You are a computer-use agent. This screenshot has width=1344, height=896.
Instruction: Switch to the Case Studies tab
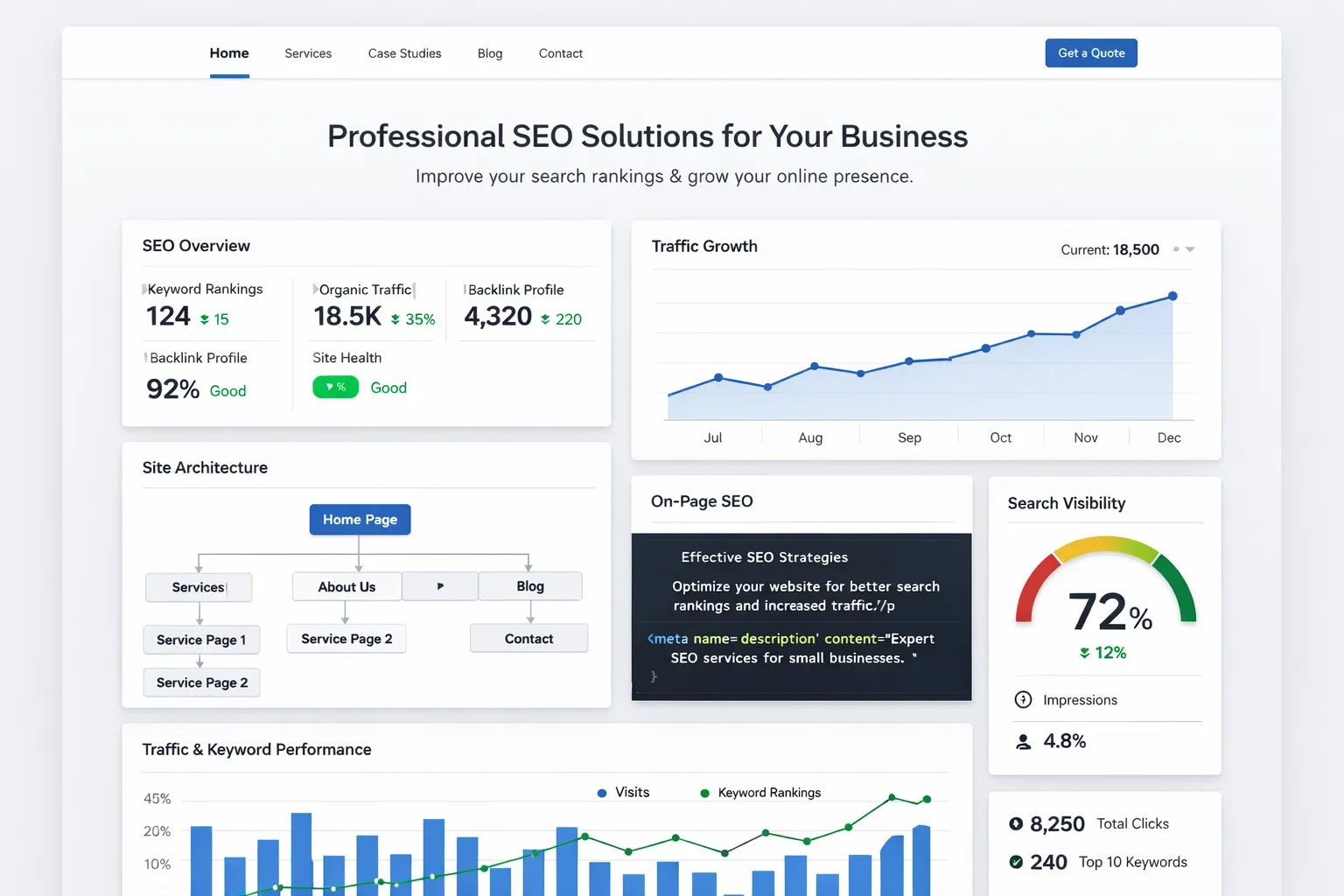[404, 53]
